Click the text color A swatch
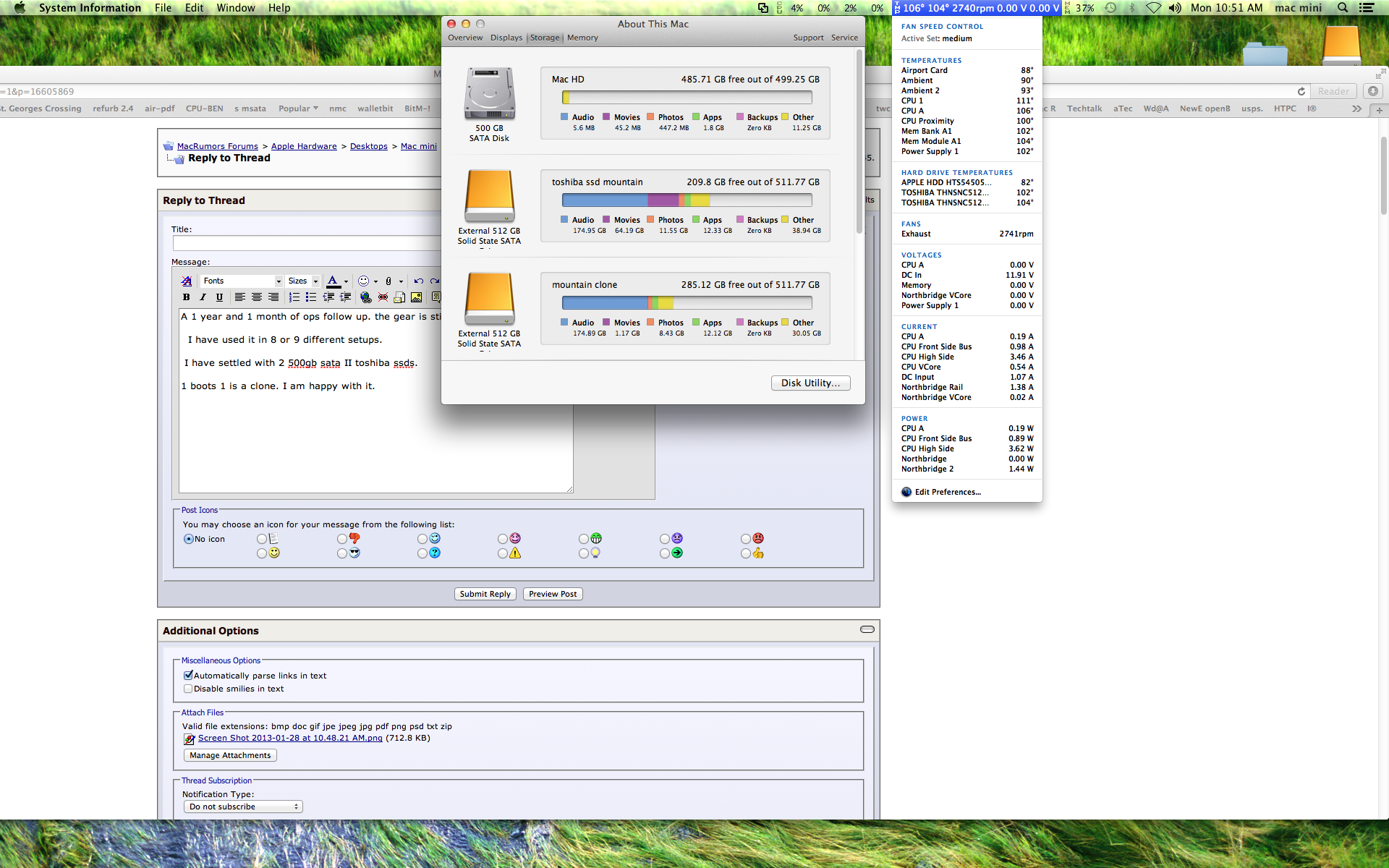This screenshot has width=1389, height=868. tap(333, 281)
